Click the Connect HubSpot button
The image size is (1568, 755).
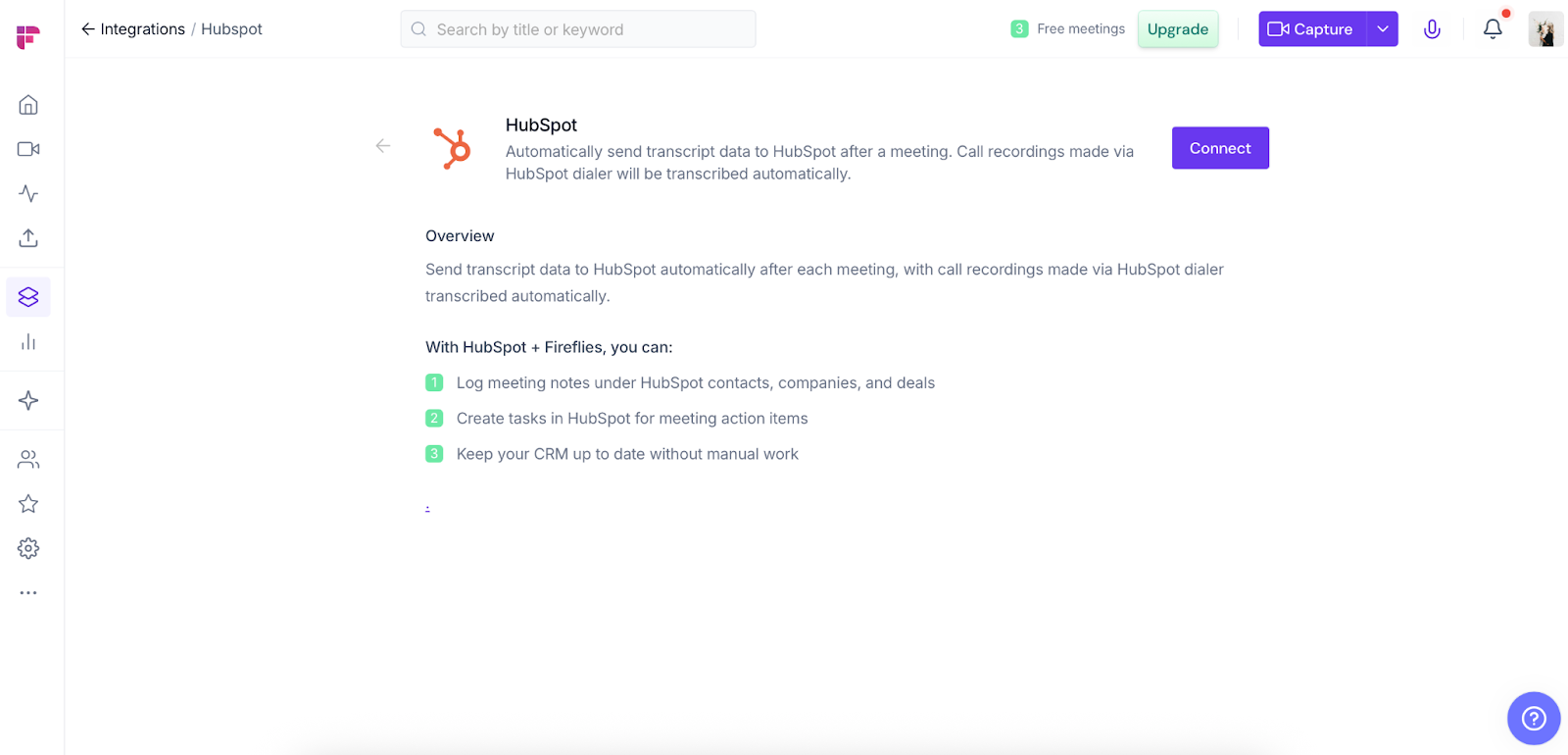(x=1220, y=148)
